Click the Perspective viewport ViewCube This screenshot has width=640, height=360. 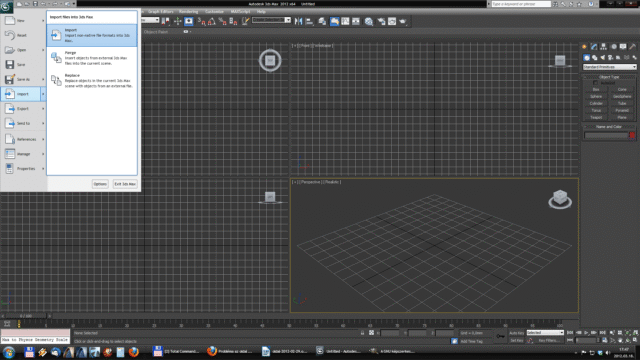[560, 199]
